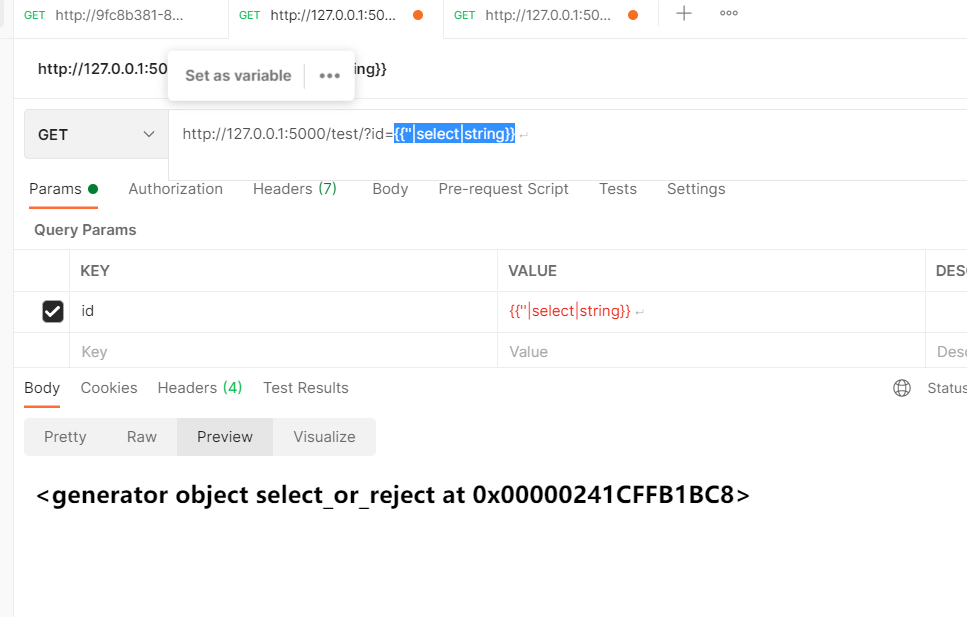Open the request Settings tab
Screen dimensions: 967x617
(695, 189)
